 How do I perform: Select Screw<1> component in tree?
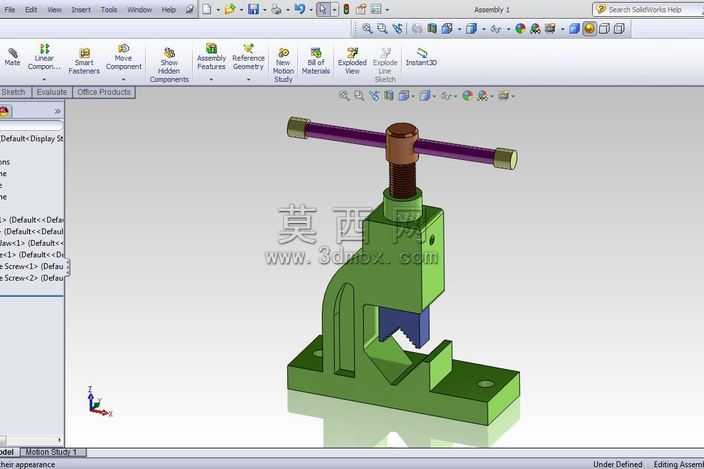pos(31,266)
